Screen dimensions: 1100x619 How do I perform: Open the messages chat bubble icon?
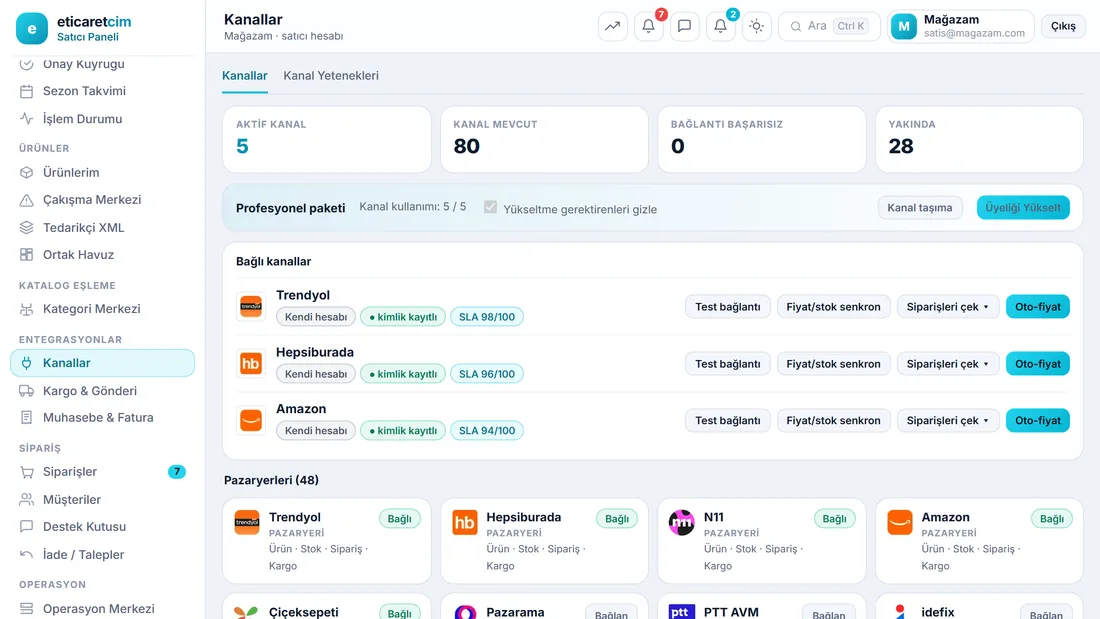coord(685,26)
